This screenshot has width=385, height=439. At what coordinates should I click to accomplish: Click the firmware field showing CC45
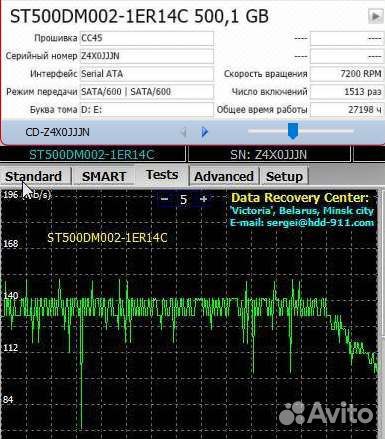(x=146, y=38)
